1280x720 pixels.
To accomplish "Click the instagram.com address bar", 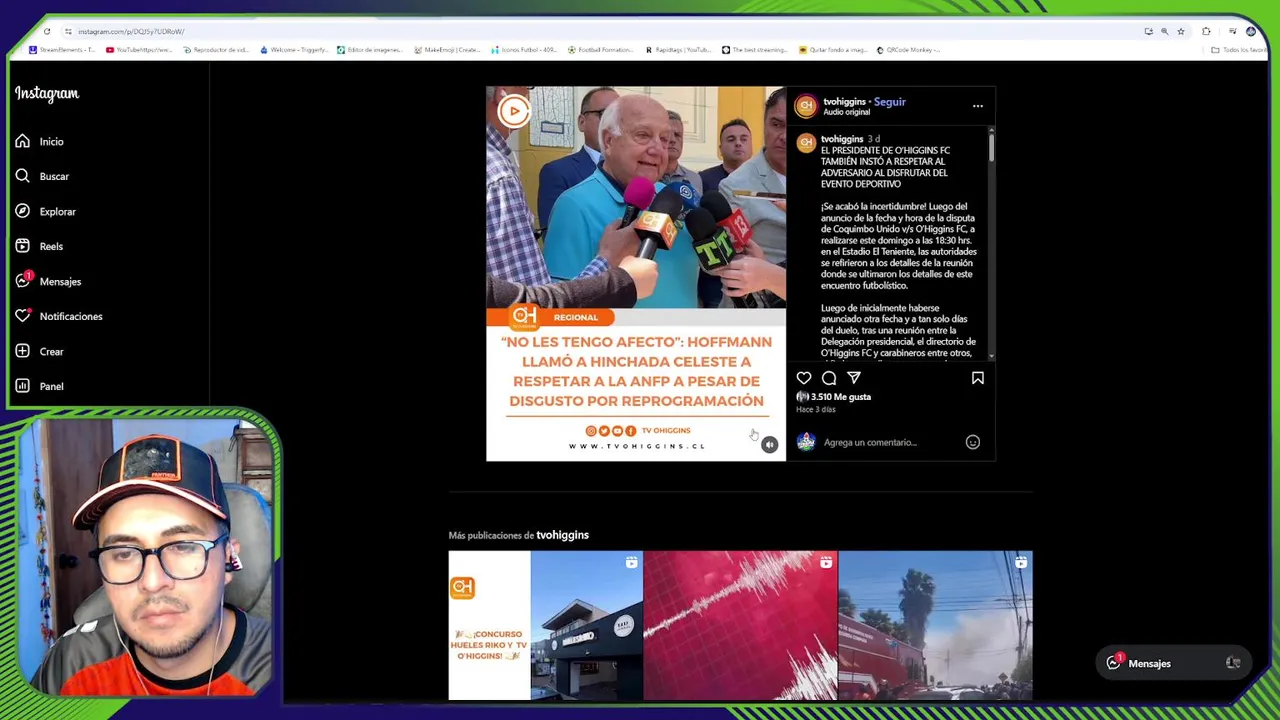I will point(600,31).
